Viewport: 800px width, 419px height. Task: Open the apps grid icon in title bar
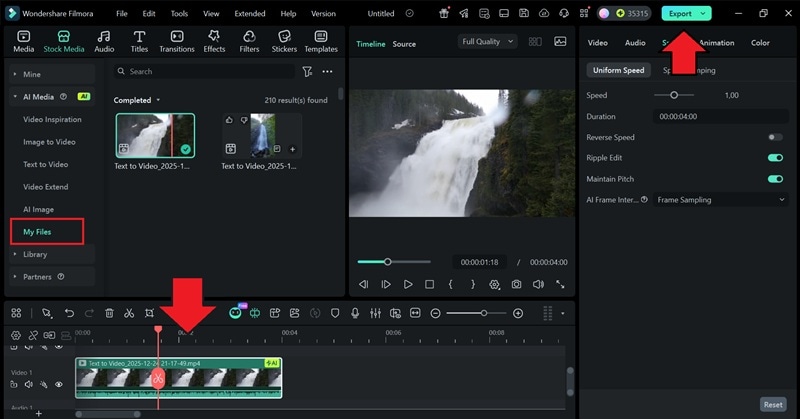(584, 13)
